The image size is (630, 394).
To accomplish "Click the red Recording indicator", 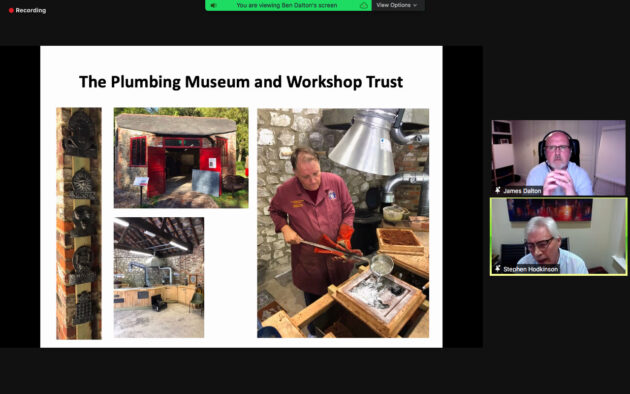I will [27, 10].
